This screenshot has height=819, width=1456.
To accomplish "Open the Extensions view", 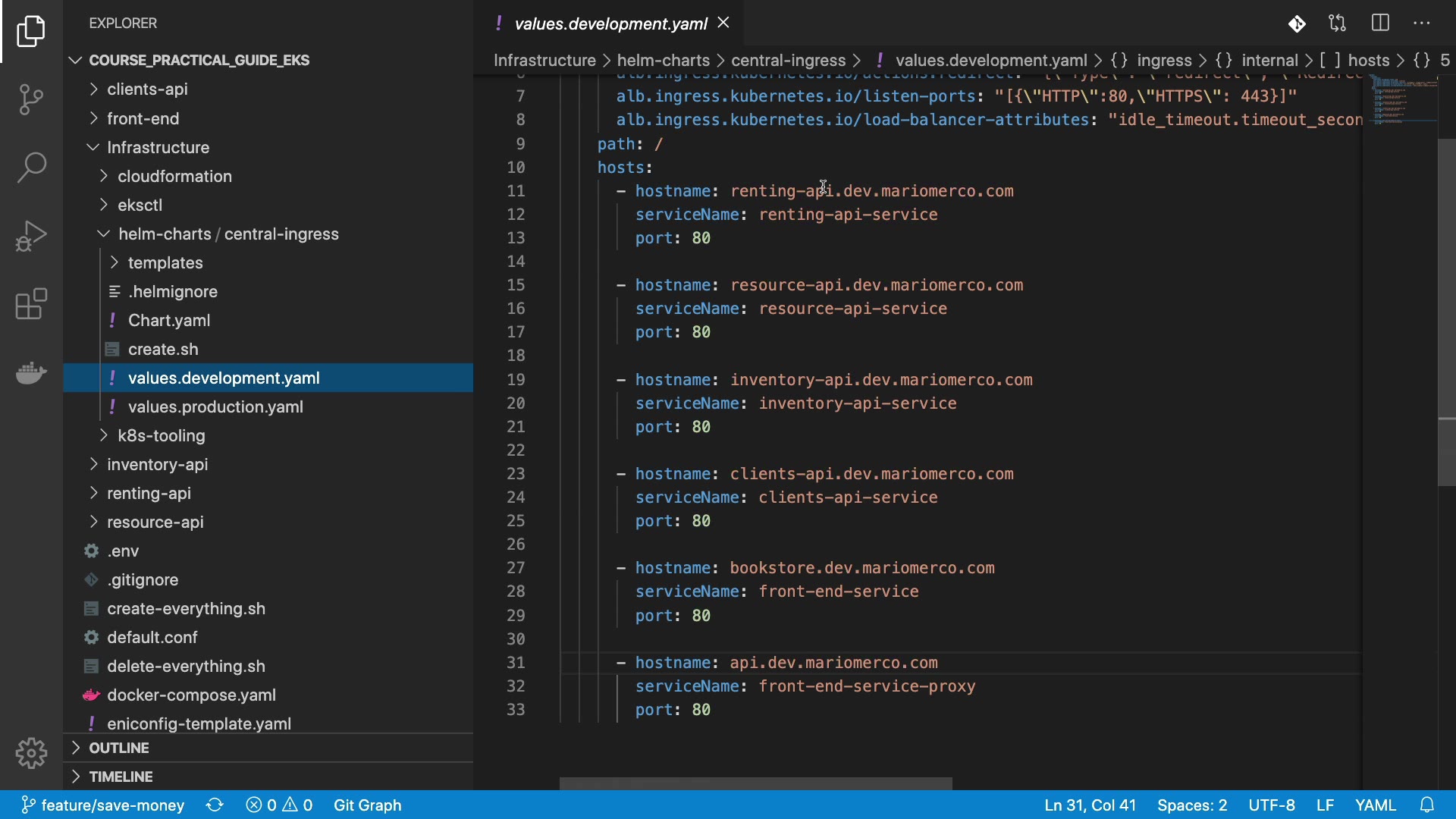I will tap(31, 304).
